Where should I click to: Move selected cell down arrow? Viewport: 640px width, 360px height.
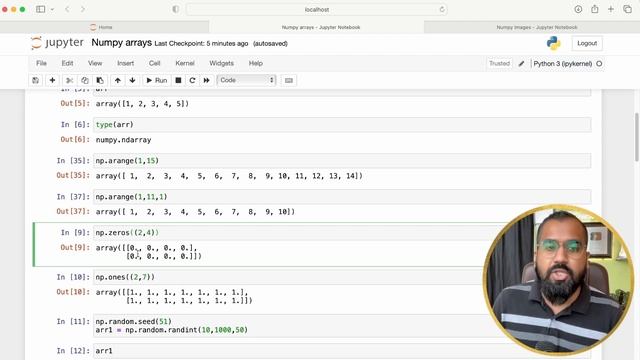(x=133, y=80)
